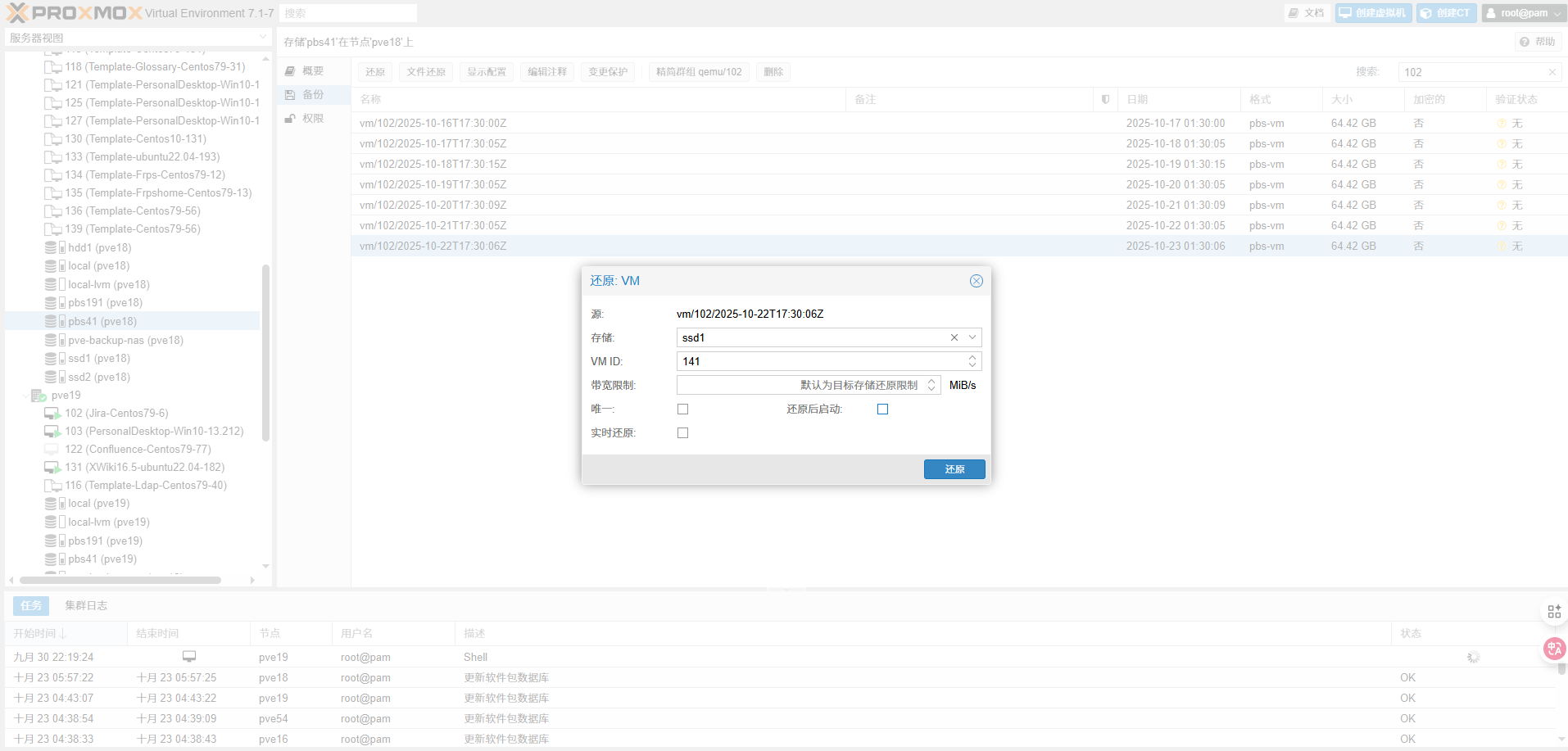
Task: Open the root@pam user menu
Action: (1524, 13)
